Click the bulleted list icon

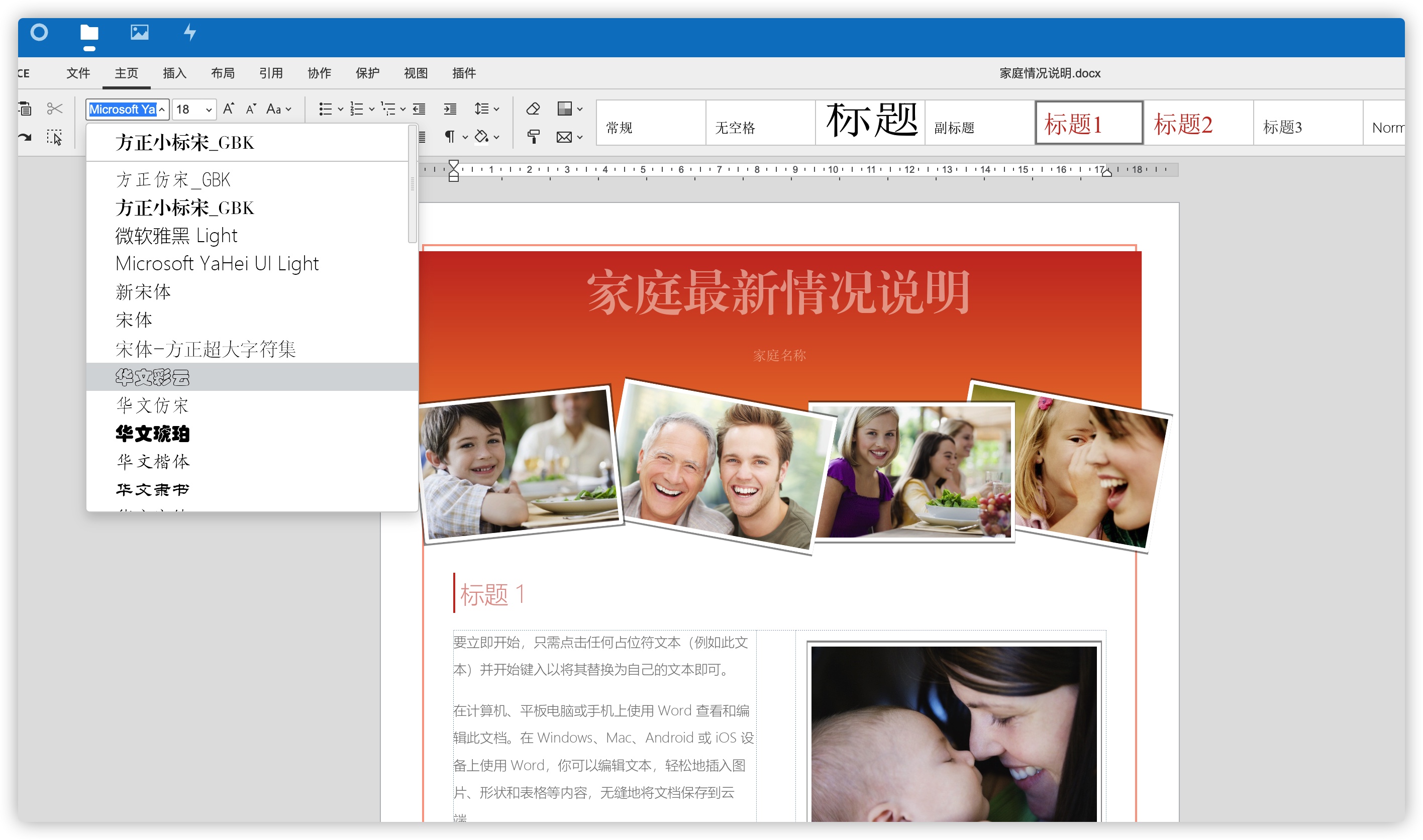coord(325,109)
